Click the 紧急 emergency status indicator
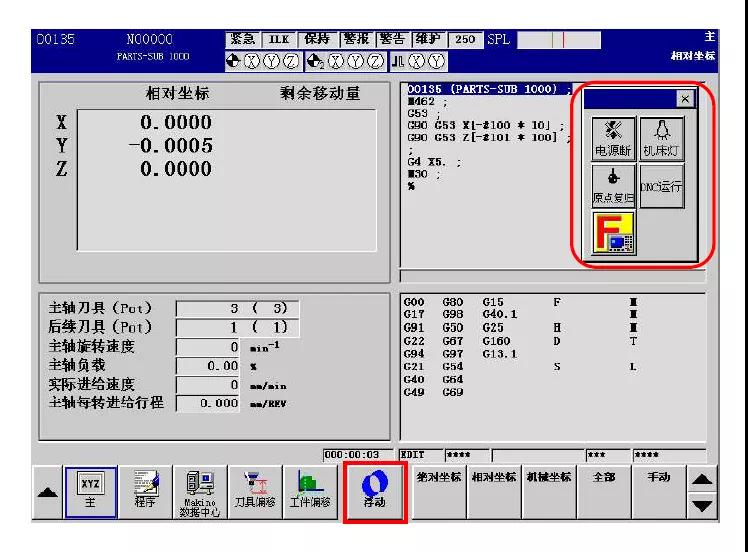The width and height of the screenshot is (748, 552). (x=243, y=39)
